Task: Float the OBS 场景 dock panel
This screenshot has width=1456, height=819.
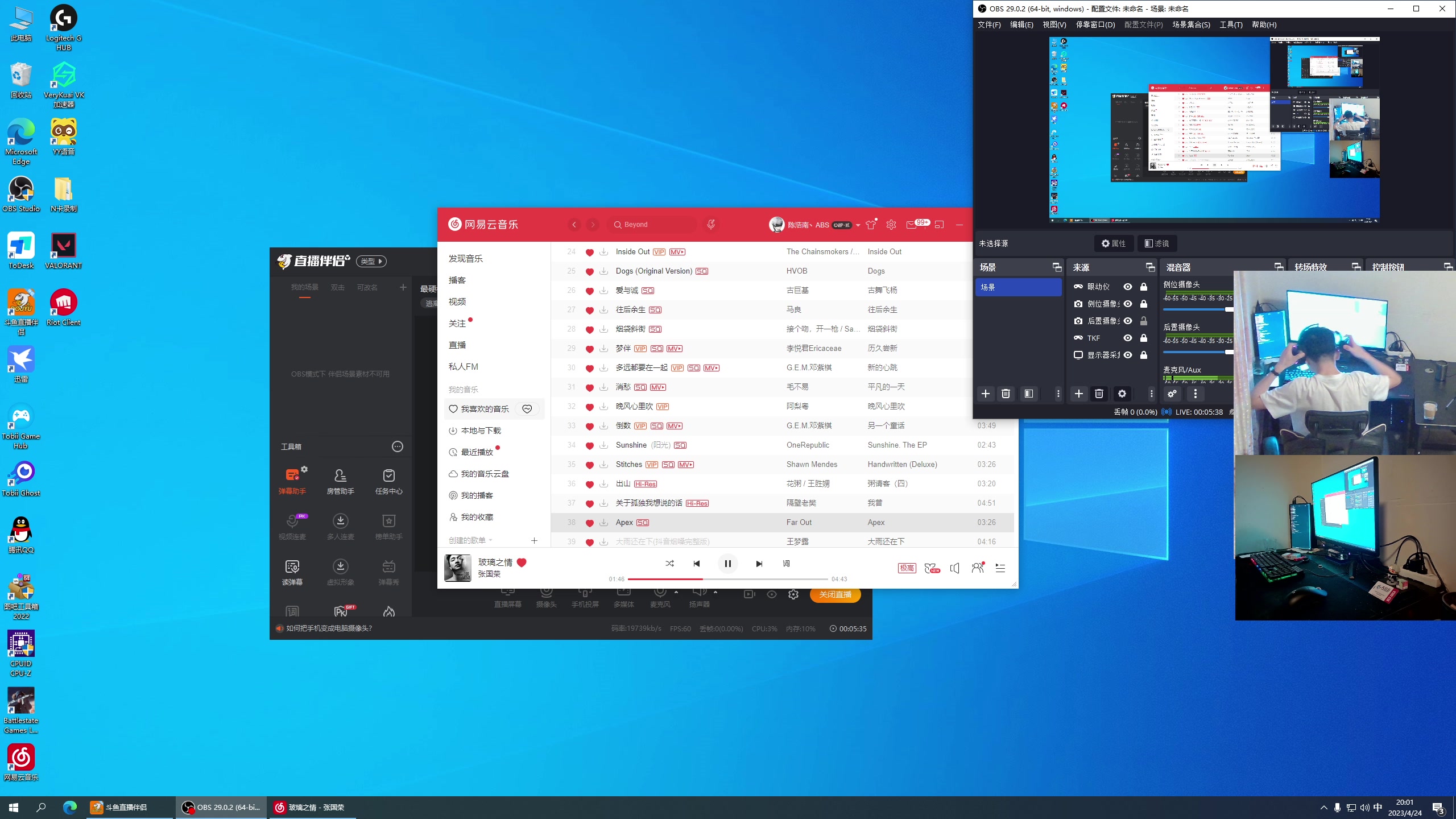Action: [x=1057, y=267]
